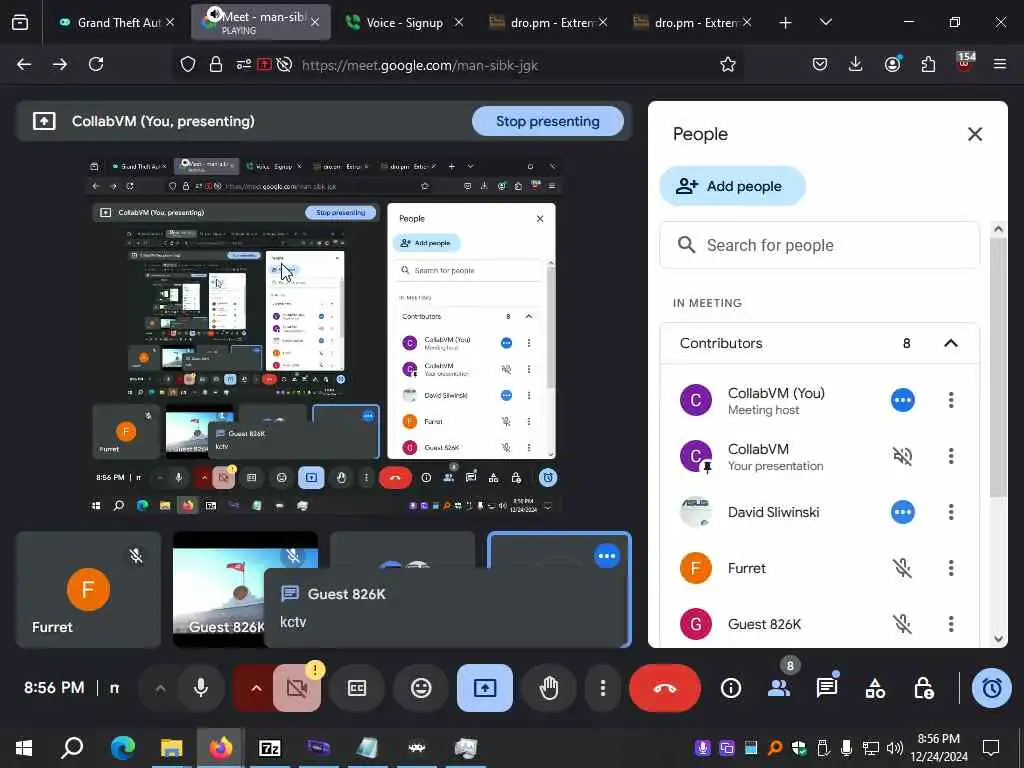The width and height of the screenshot is (1024, 768).
Task: Open Firefox account icon
Action: tap(892, 65)
